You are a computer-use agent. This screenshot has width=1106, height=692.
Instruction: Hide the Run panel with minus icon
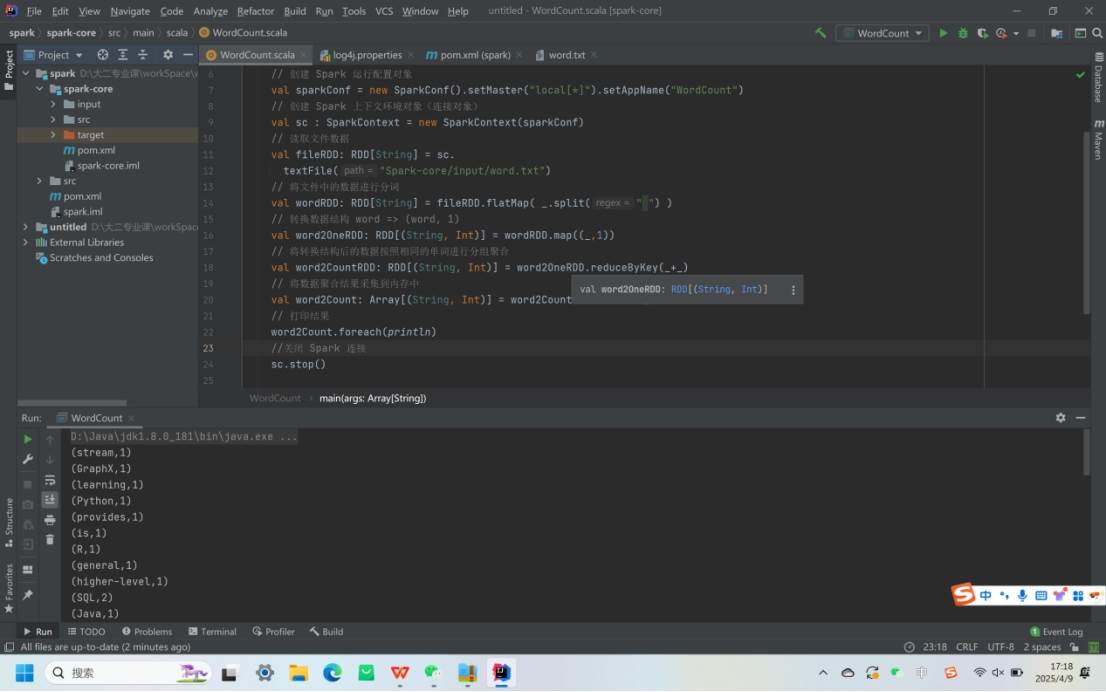(x=1081, y=418)
